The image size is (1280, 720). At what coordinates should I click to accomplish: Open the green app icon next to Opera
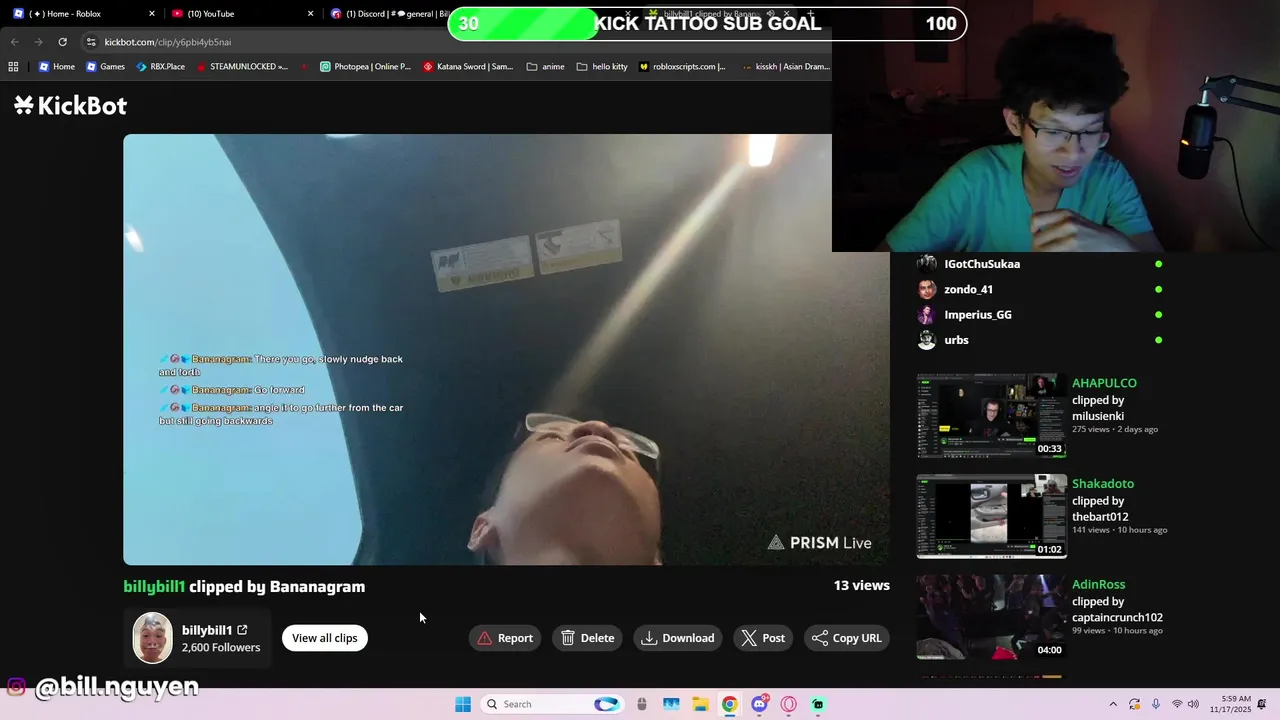(818, 704)
